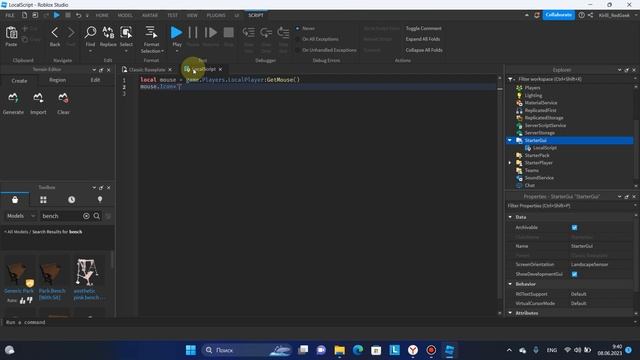Open the aesthetic pink bench thumbnail
640x360 pixels.
87,272
